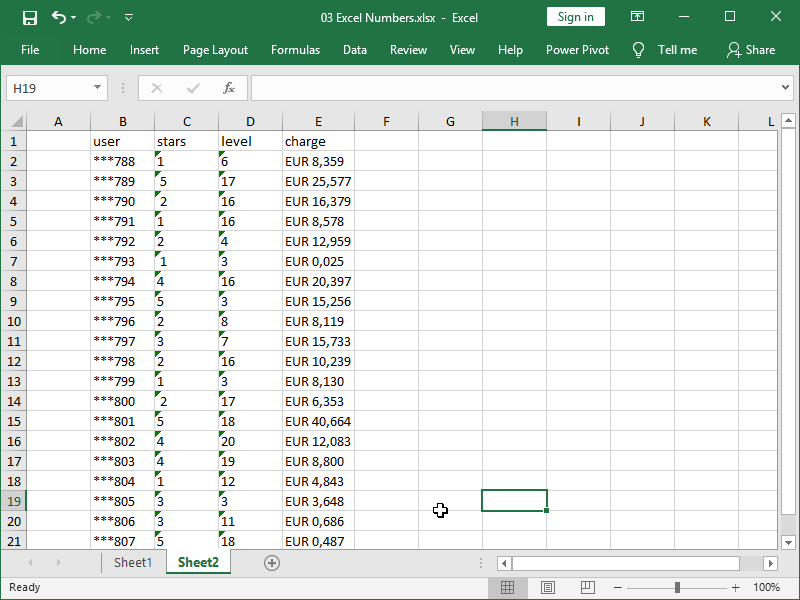Screen dimensions: 800x600
Task: Zoom out with the minus icon
Action: [617, 587]
